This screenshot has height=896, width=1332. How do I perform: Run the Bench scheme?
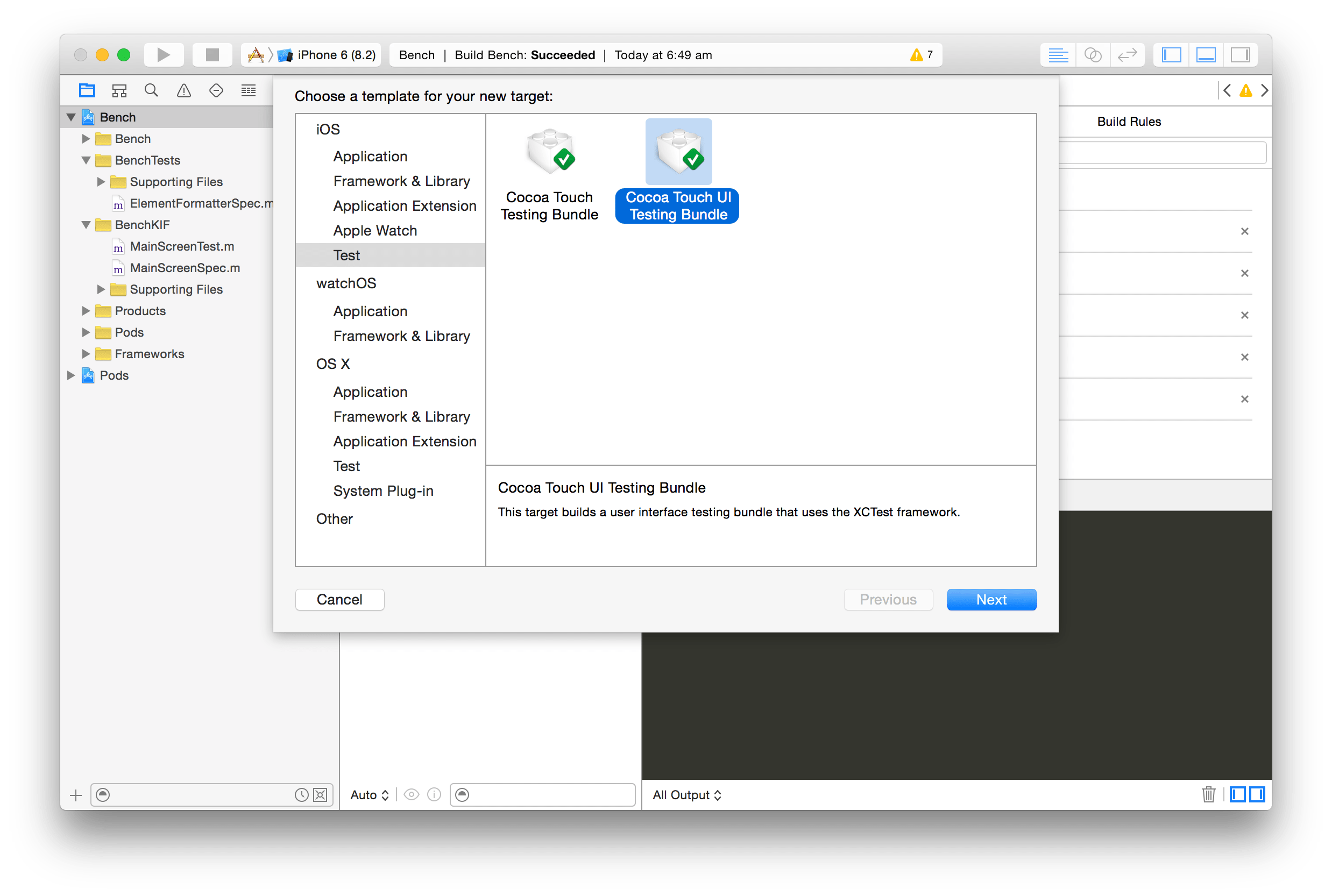pos(164,54)
